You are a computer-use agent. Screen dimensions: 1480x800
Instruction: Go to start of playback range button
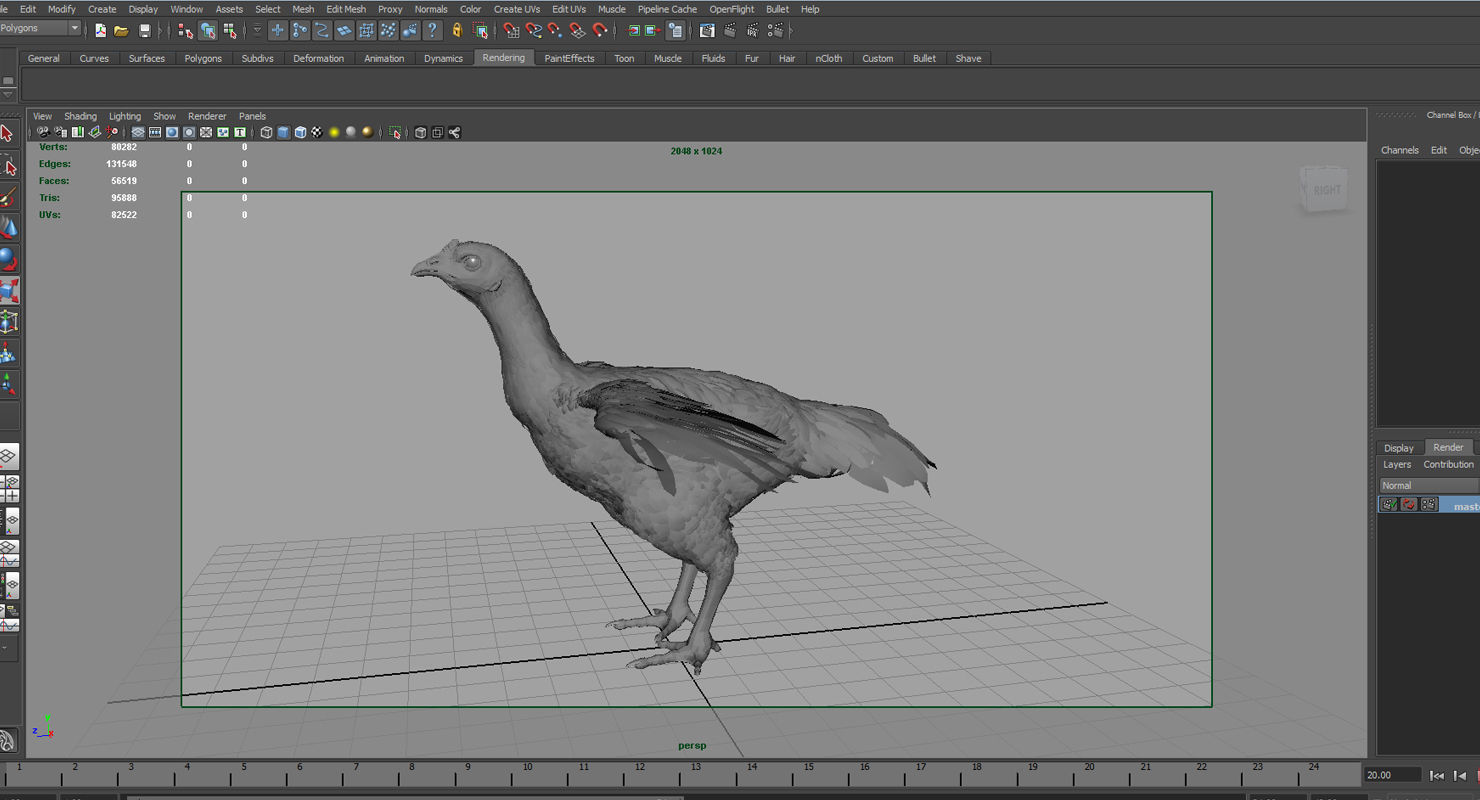point(1437,775)
